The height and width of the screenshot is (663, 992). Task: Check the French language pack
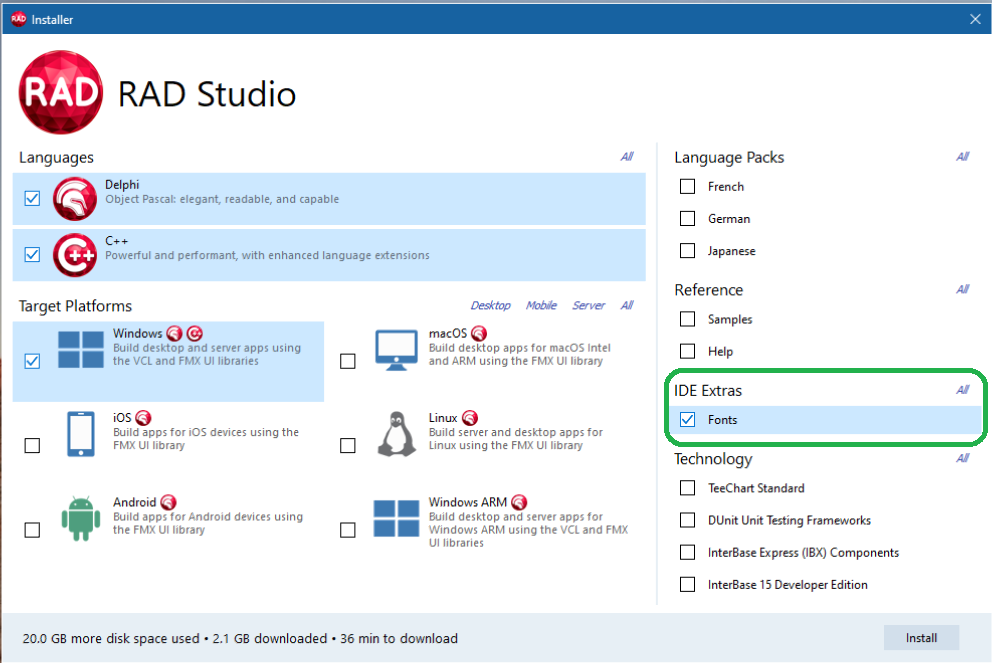click(687, 187)
